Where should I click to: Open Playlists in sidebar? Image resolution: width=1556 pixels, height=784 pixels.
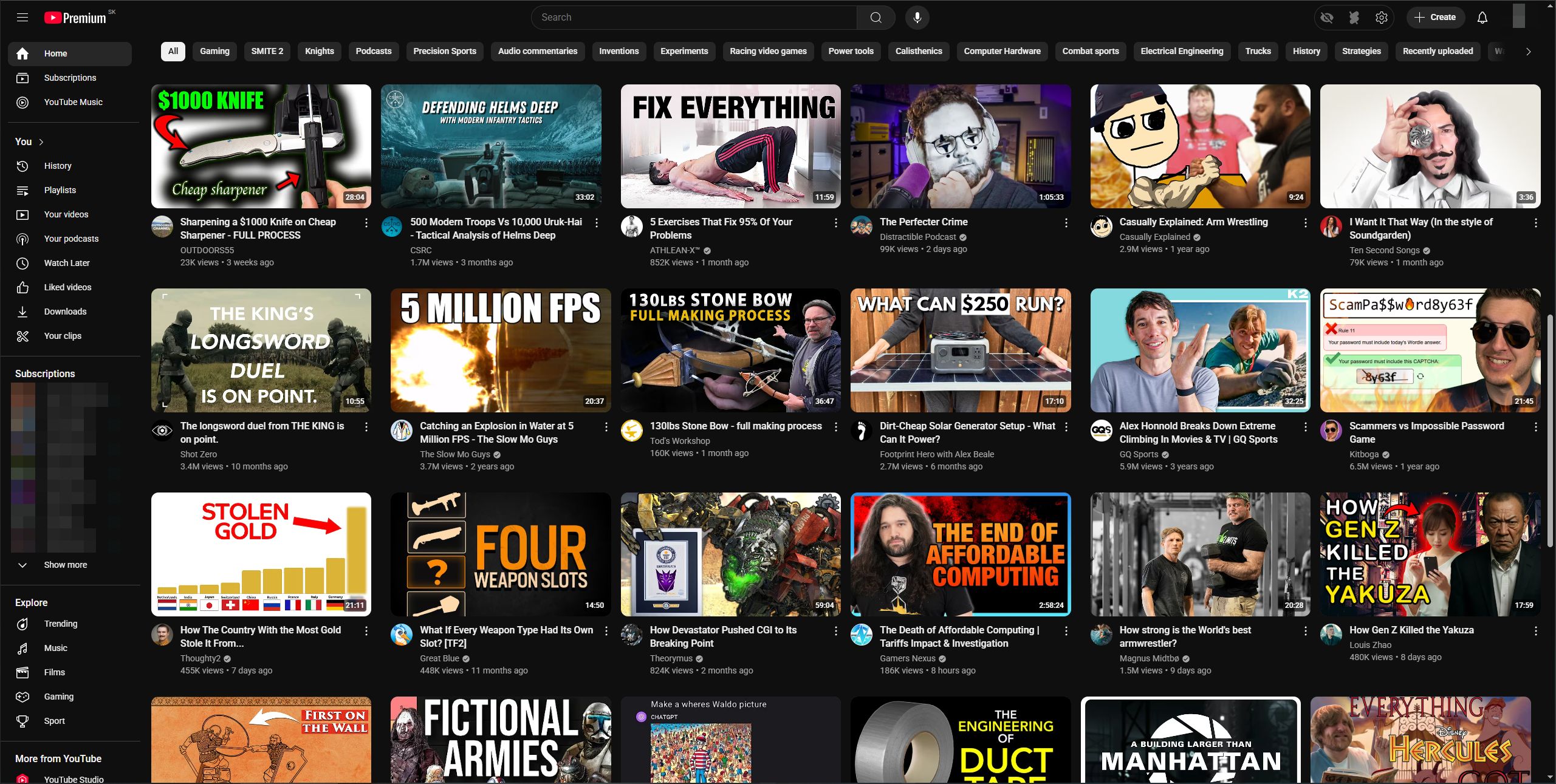pos(70,190)
